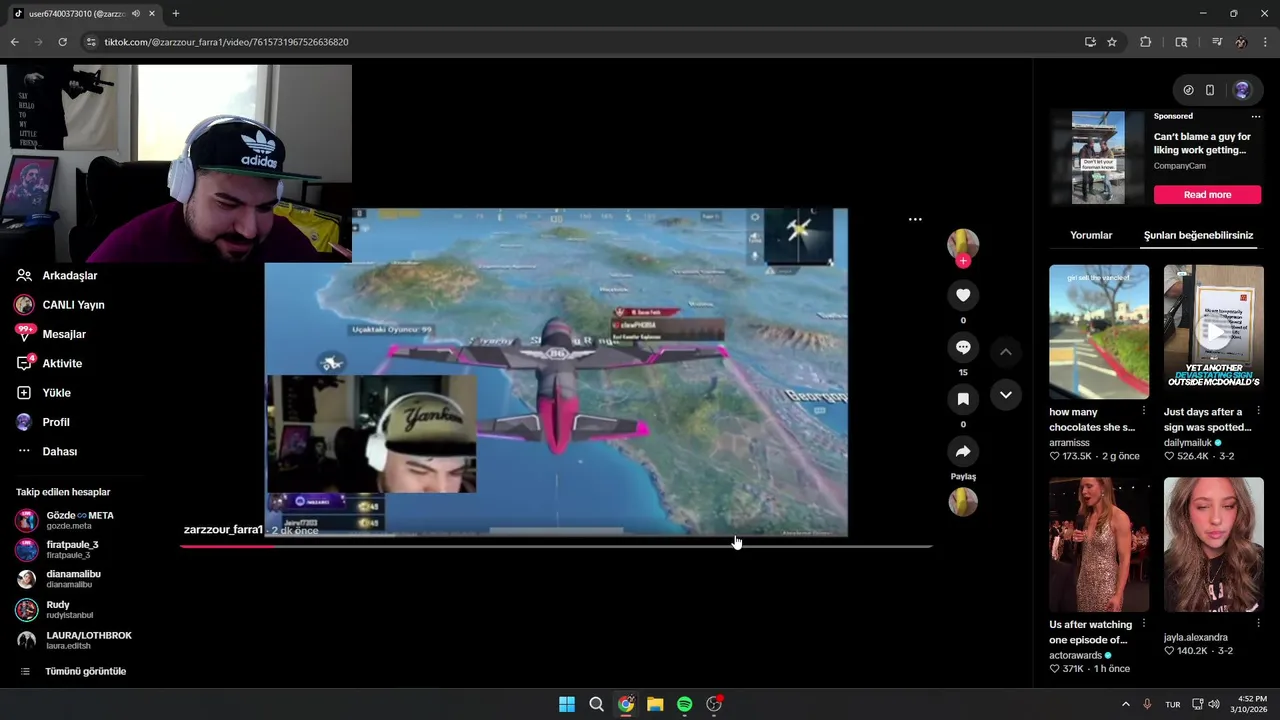The height and width of the screenshot is (720, 1280).
Task: View site information icon in address bar
Action: coord(91,42)
